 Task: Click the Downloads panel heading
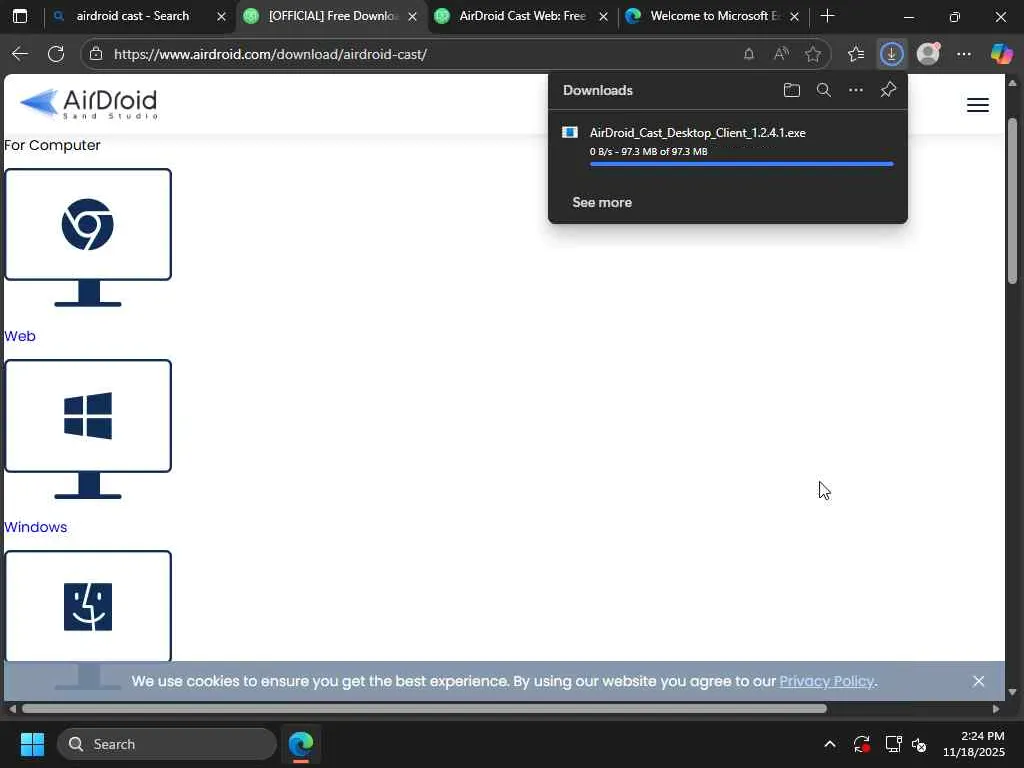[598, 90]
